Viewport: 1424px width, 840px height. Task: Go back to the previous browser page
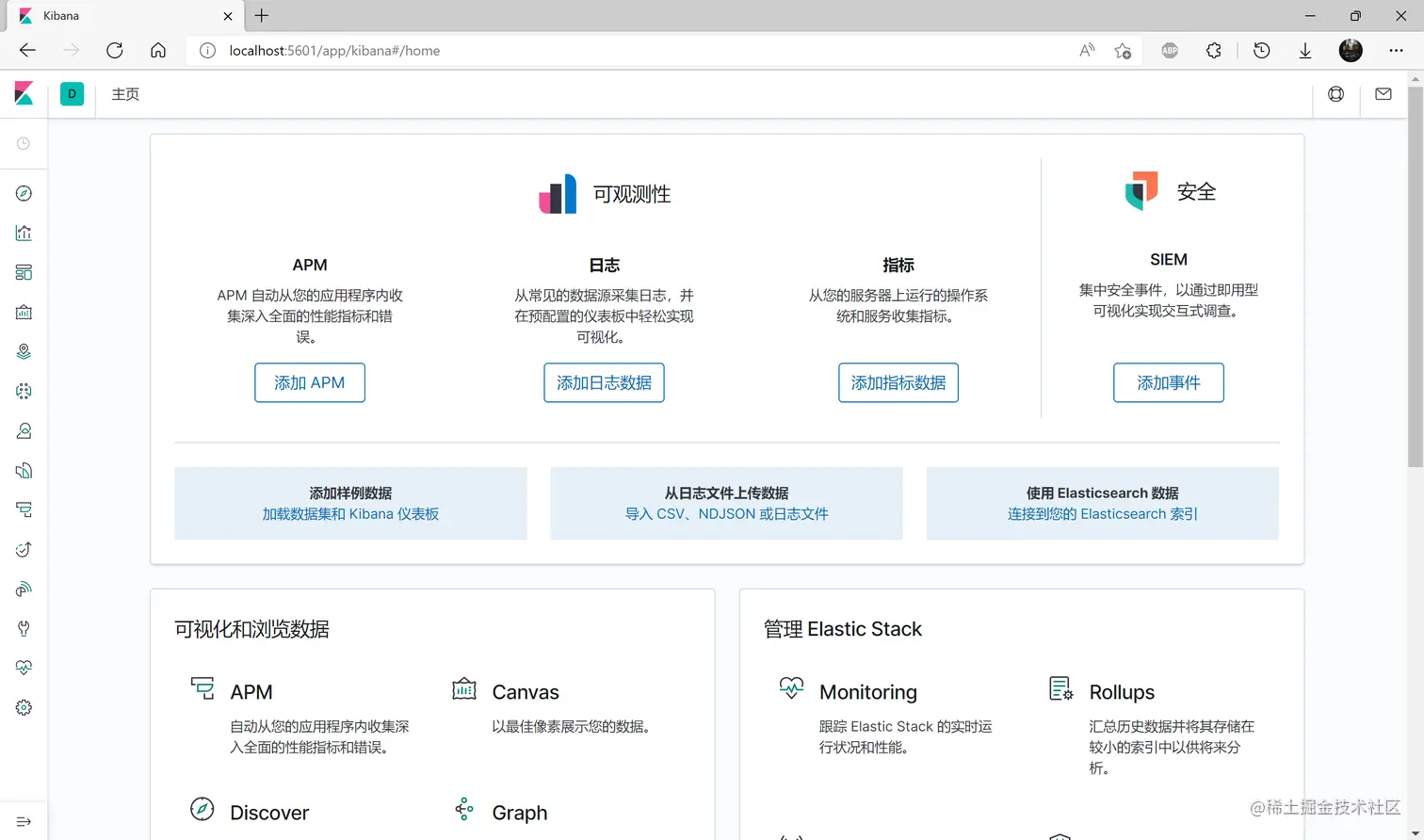pos(27,51)
